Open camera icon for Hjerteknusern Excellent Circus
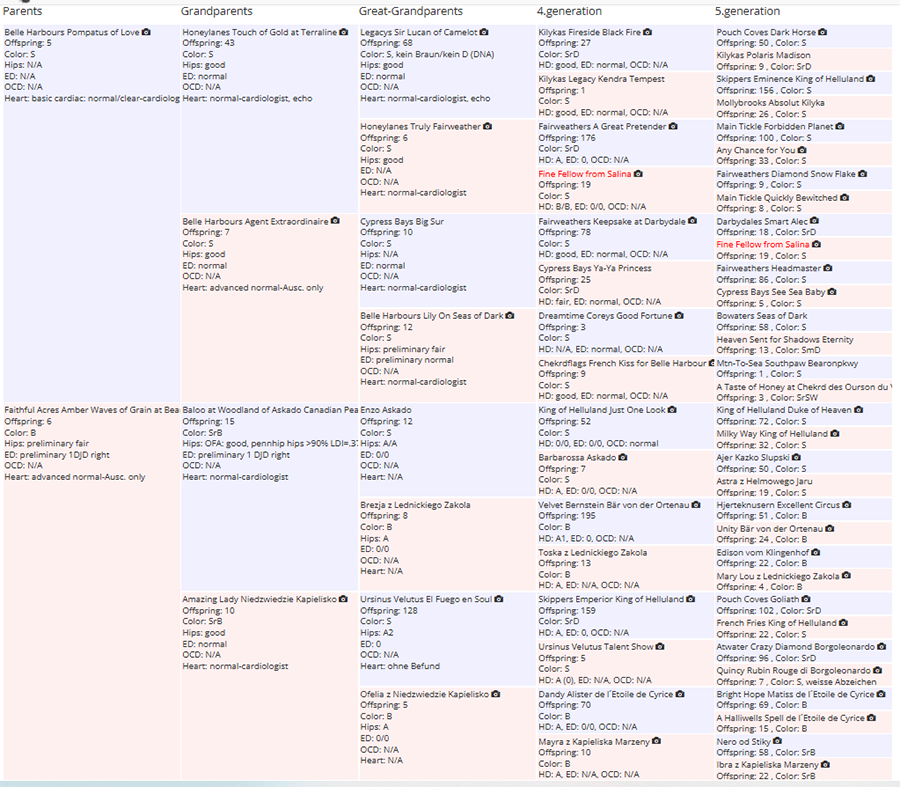The width and height of the screenshot is (900, 787). pyautogui.click(x=847, y=505)
